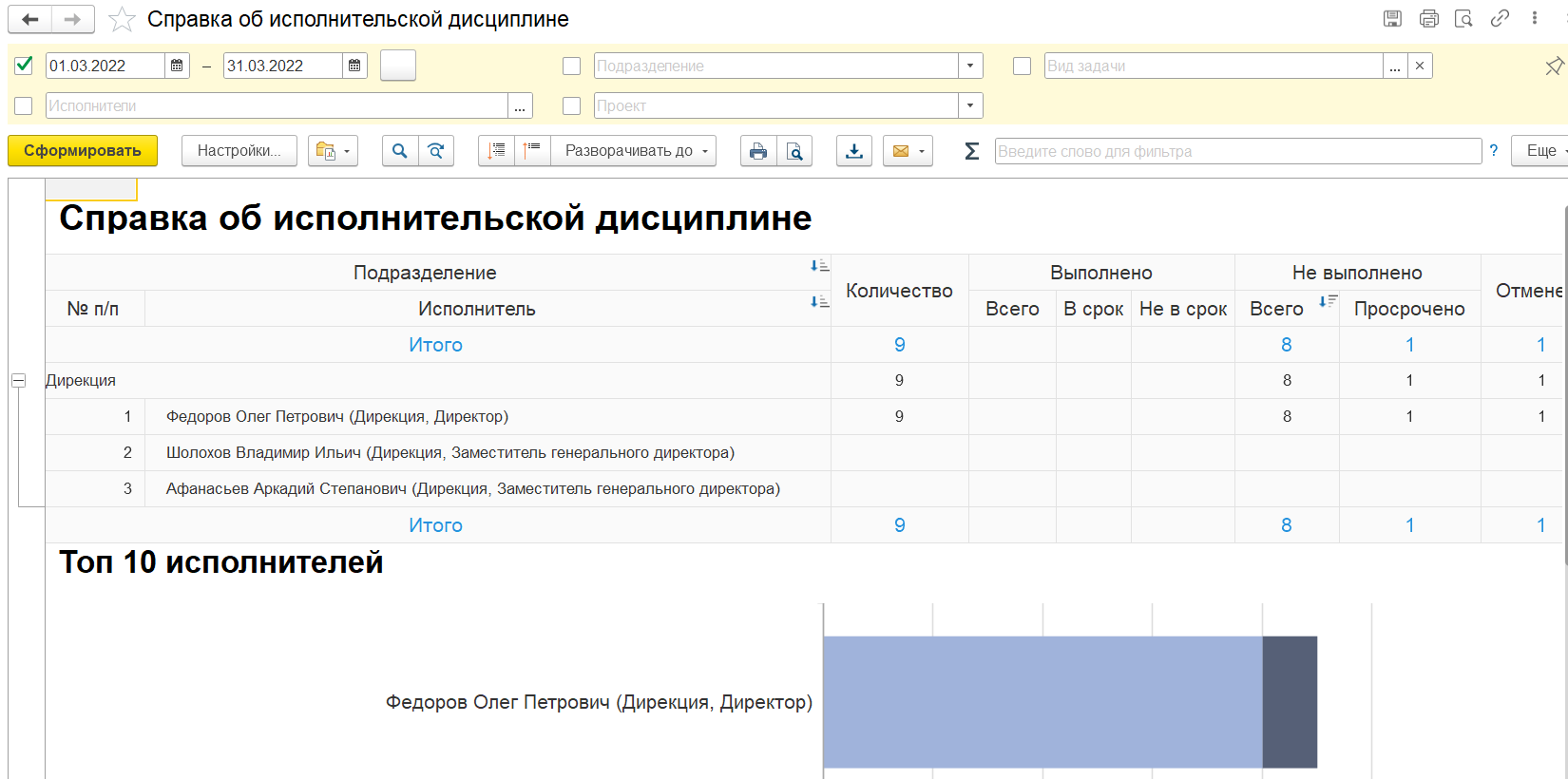Clear the Вид задачи field
The image size is (1568, 779).
tap(1420, 66)
